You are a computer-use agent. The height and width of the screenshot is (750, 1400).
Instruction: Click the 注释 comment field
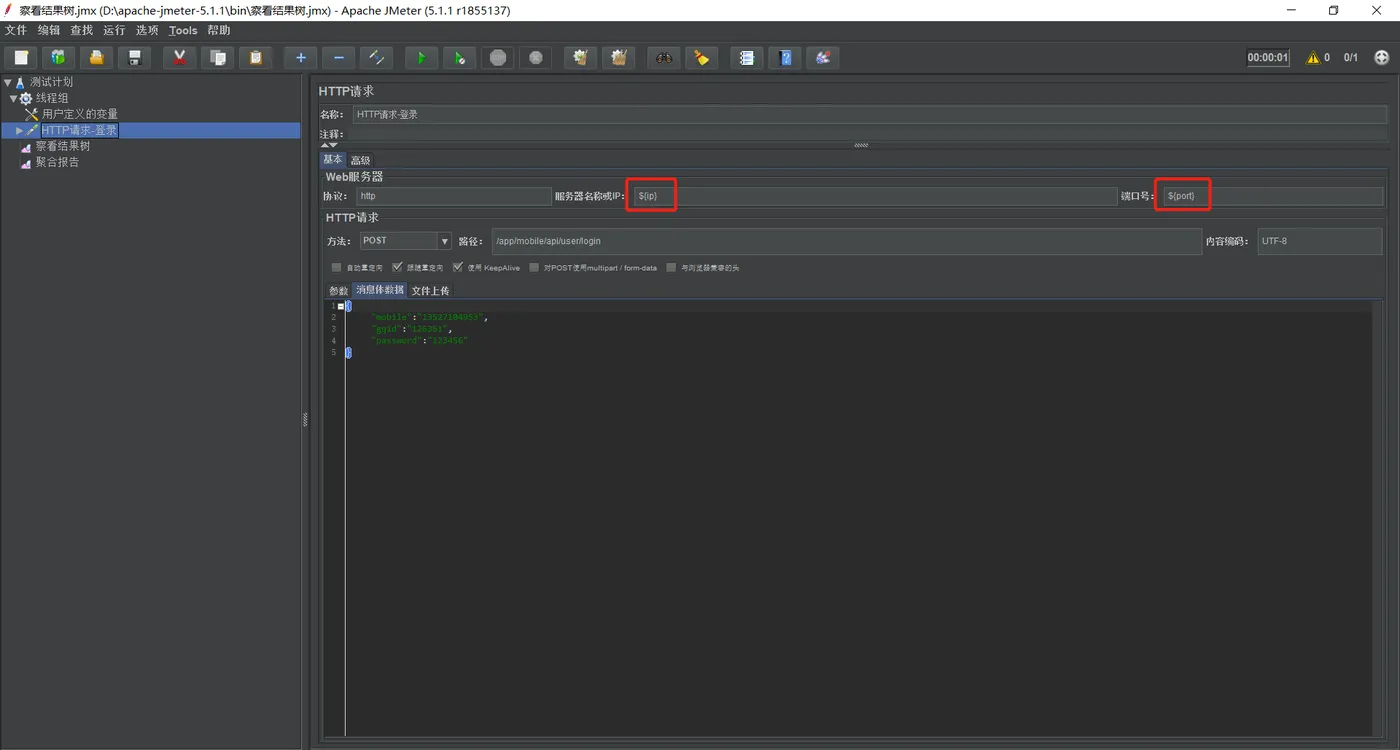(x=869, y=134)
